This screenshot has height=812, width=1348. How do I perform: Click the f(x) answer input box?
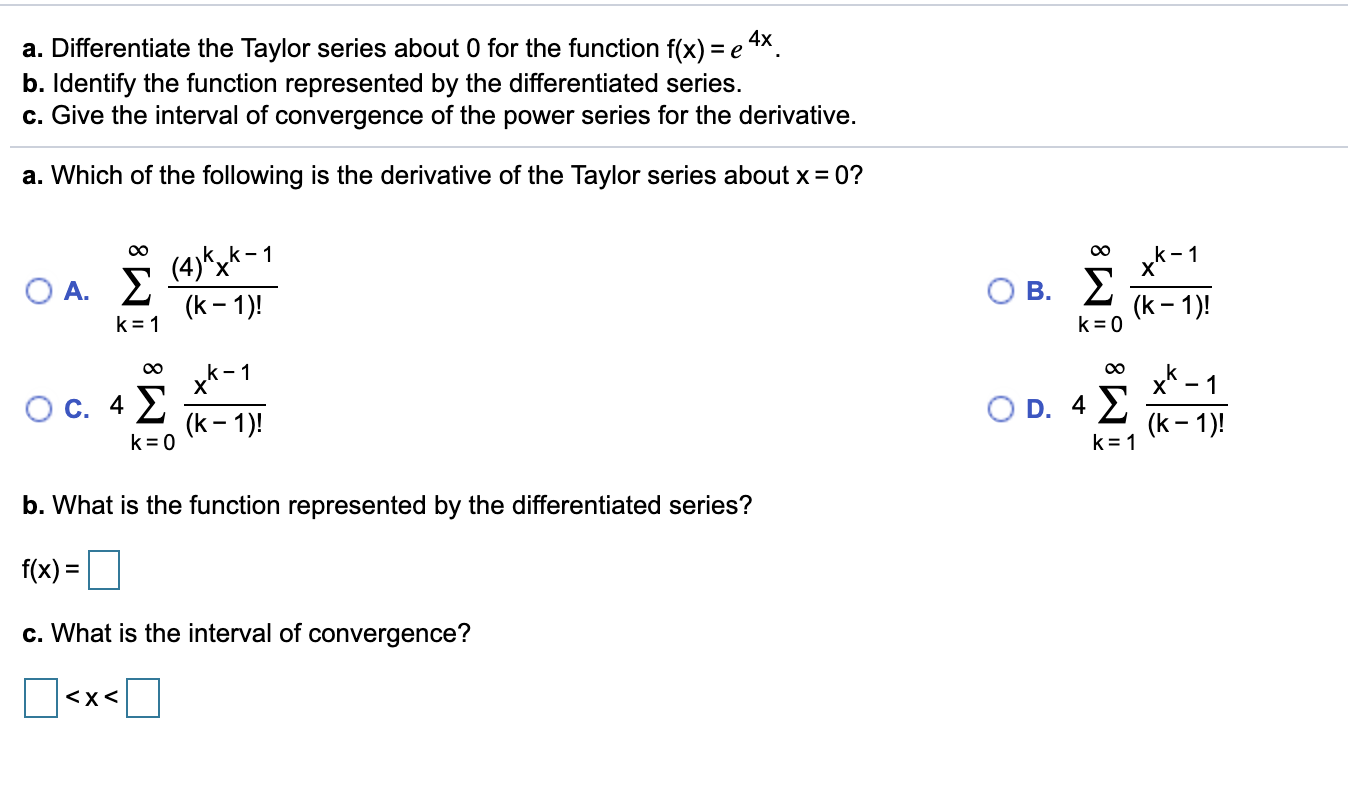point(104,570)
